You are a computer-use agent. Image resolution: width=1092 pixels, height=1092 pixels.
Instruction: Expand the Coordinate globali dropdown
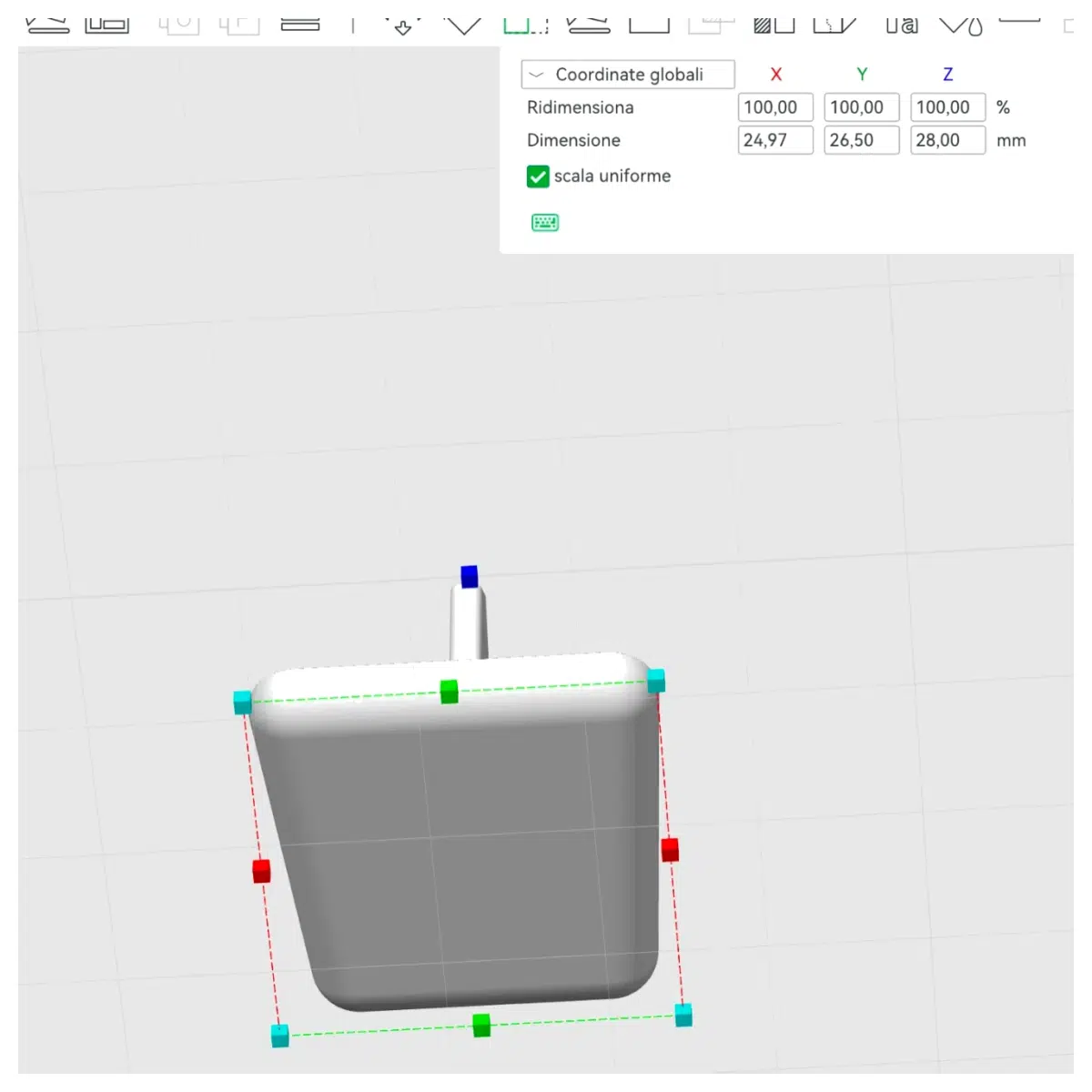point(628,75)
